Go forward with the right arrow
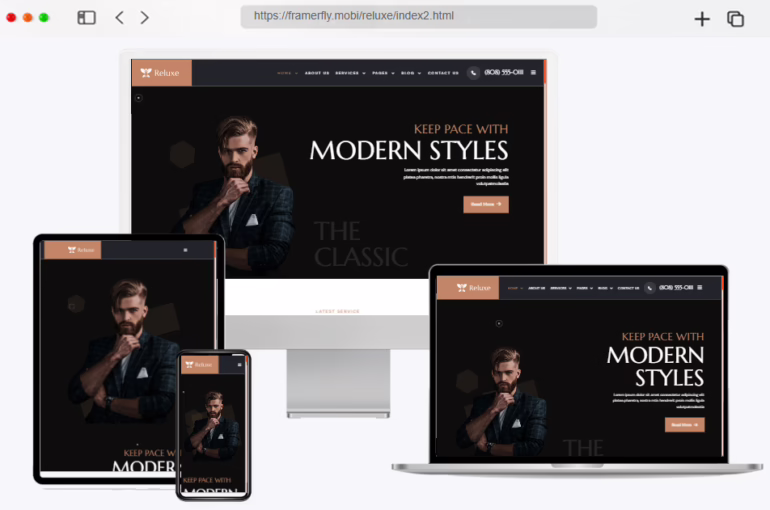The height and width of the screenshot is (510, 770). pyautogui.click(x=144, y=18)
